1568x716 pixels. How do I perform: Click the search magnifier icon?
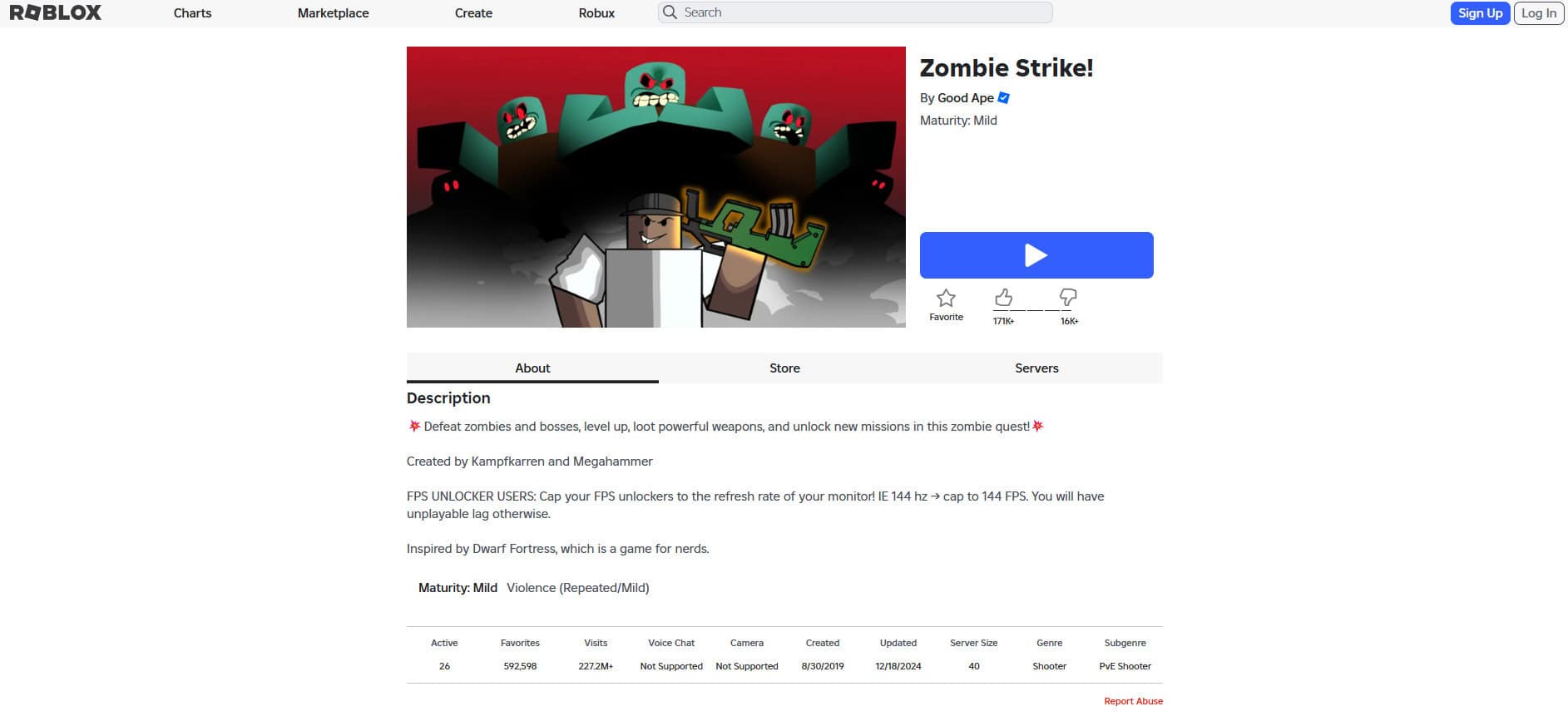coord(670,12)
